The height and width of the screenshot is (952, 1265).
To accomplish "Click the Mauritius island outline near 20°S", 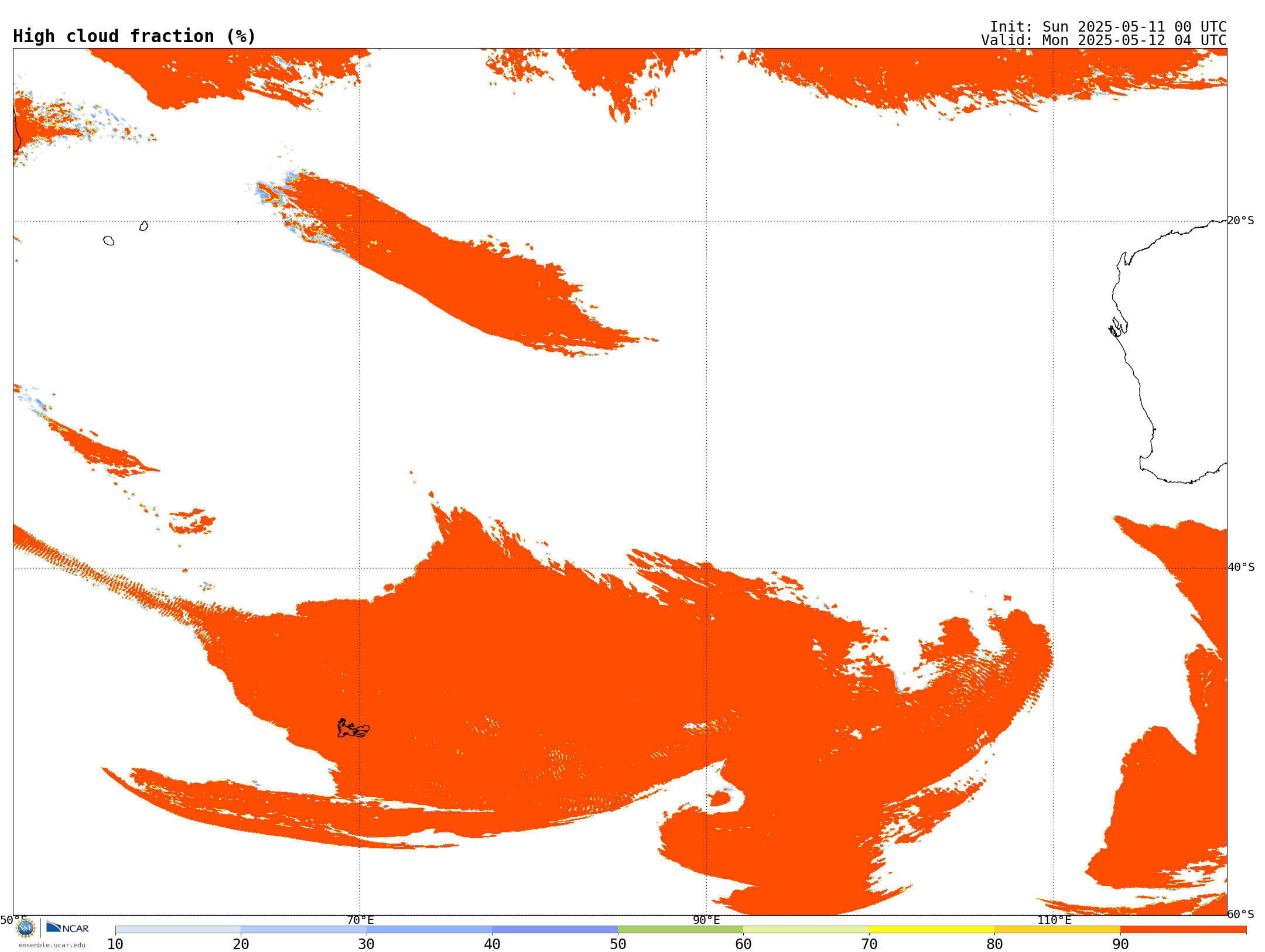I will pos(143,226).
